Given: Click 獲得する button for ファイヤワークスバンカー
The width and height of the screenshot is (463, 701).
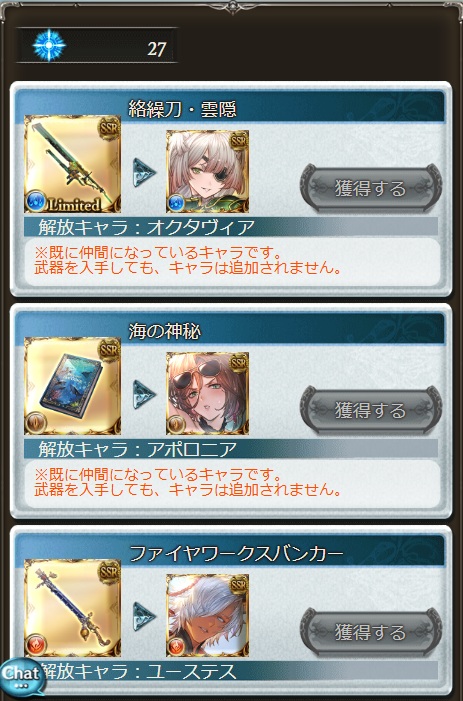Looking at the screenshot, I should 371,632.
